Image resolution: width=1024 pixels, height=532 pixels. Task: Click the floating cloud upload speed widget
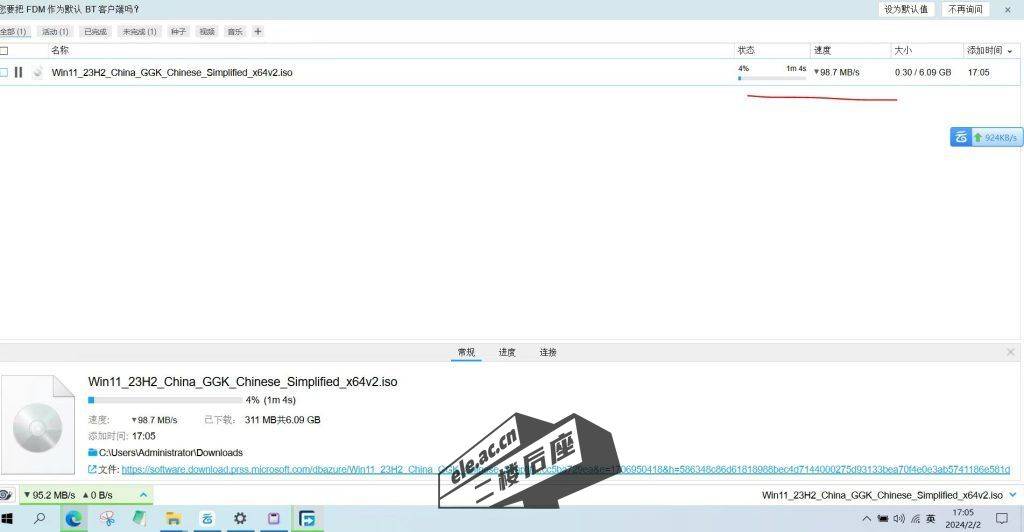(986, 137)
